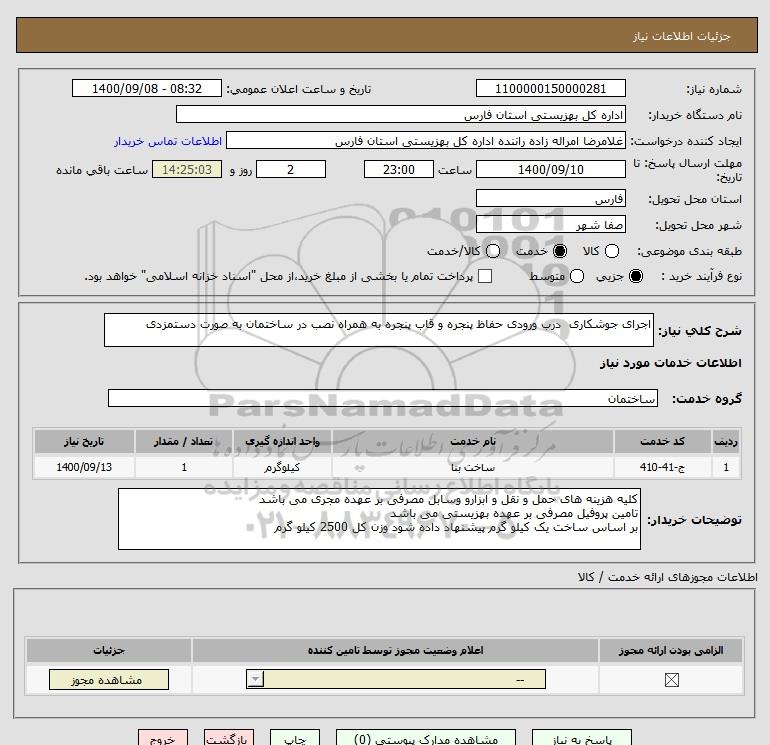Click the ردیف column header
Image resolution: width=770 pixels, height=745 pixels.
pyautogui.click(x=726, y=441)
